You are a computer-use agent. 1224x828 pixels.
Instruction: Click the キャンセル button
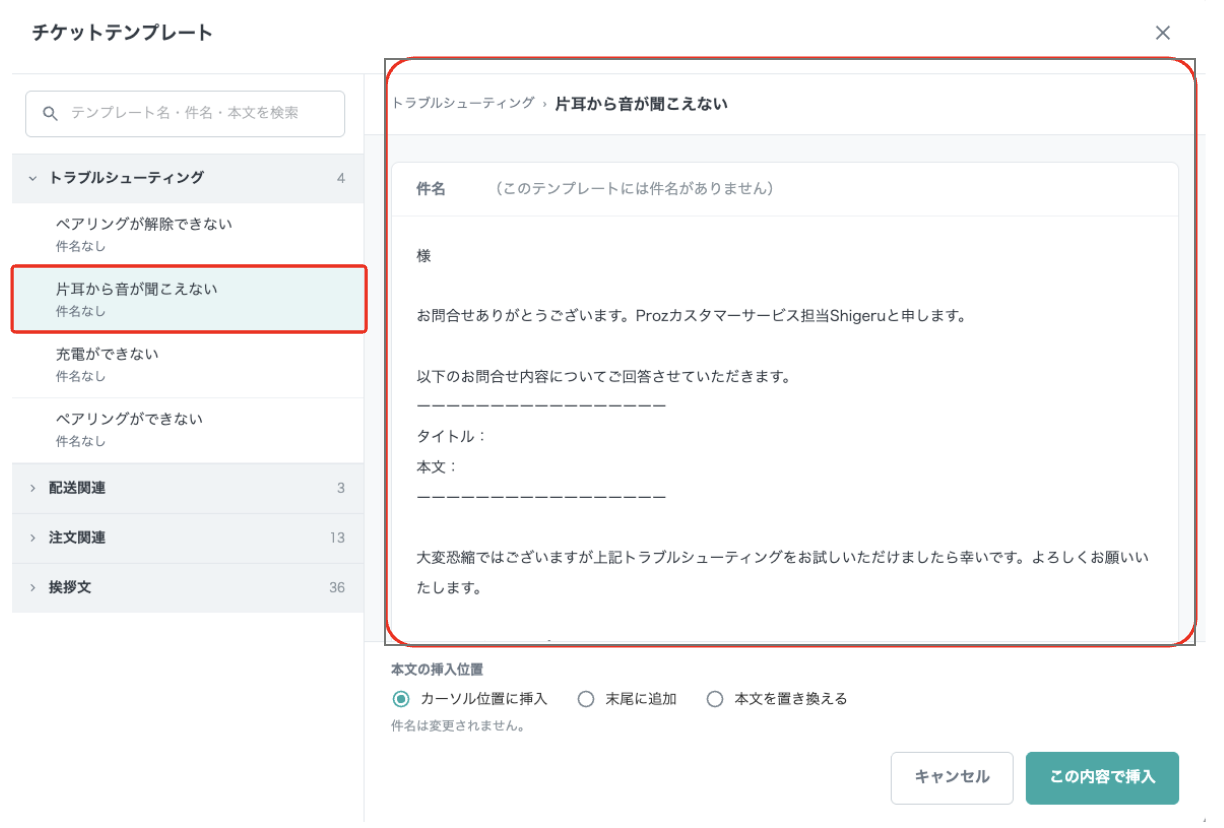pos(952,778)
